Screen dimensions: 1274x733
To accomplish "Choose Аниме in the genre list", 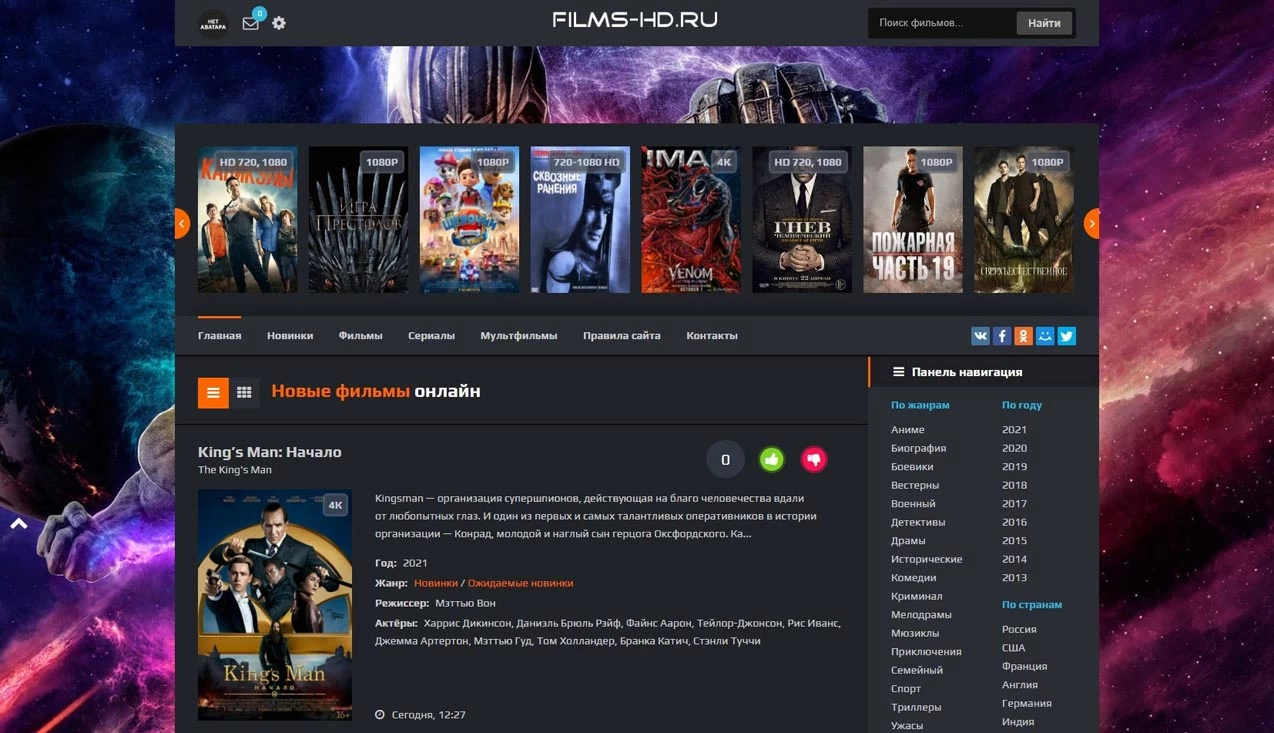I will (x=908, y=430).
